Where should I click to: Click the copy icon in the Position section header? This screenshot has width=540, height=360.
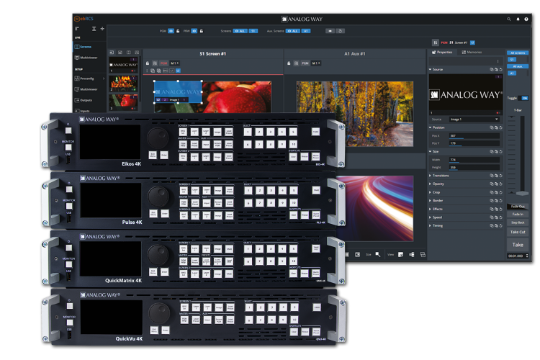(x=491, y=128)
